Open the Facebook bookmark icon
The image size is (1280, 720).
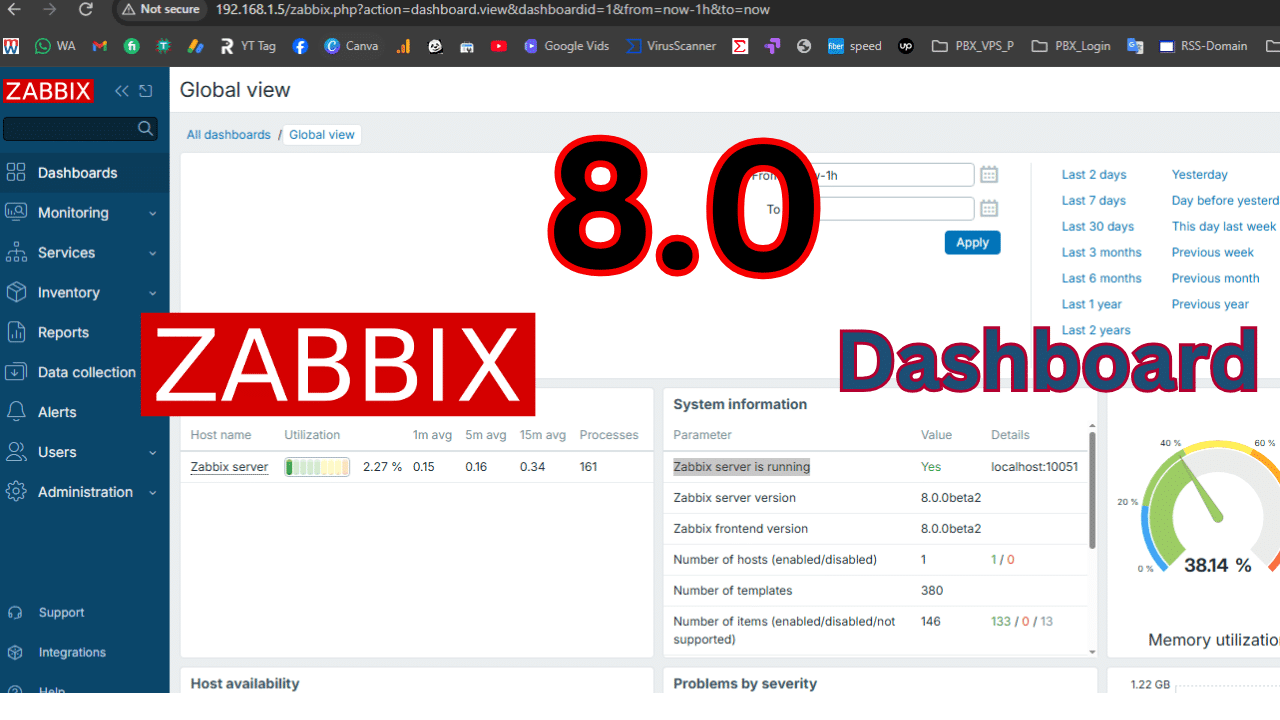click(x=300, y=46)
